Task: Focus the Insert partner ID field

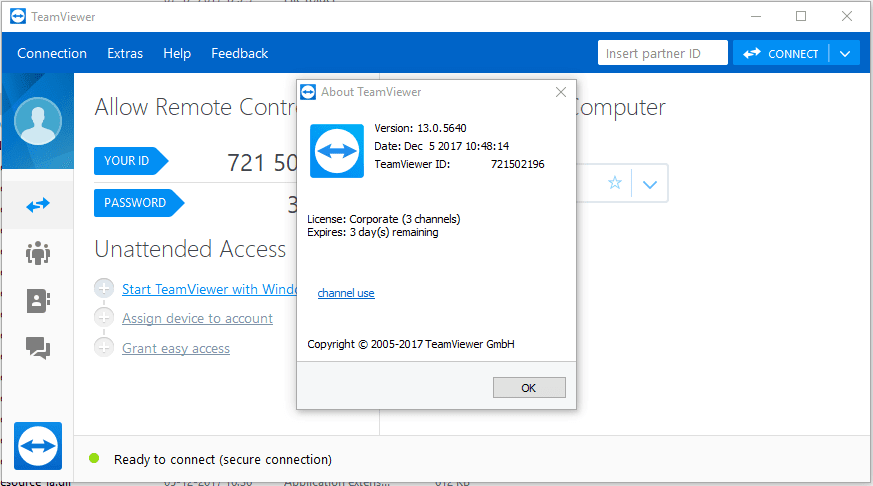Action: point(663,53)
